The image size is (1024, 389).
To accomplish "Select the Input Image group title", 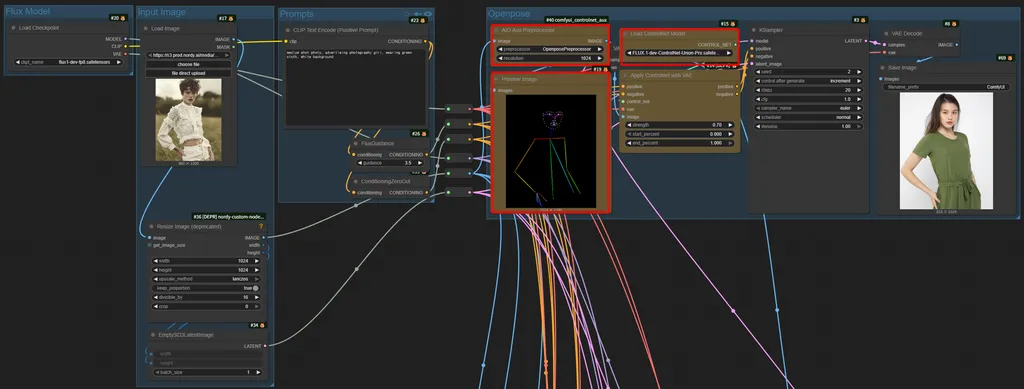I will pos(162,12).
